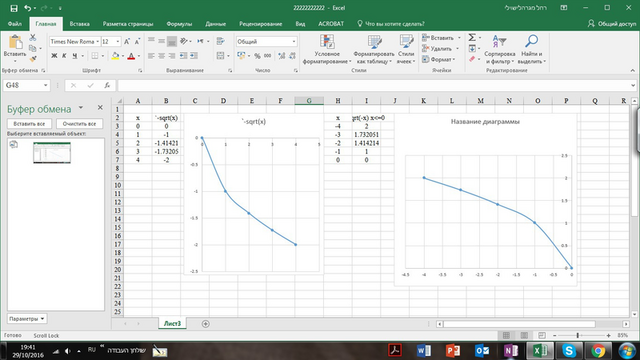640x360 pixels.
Task: Click the Conditional Formatting icon
Action: (x=327, y=42)
